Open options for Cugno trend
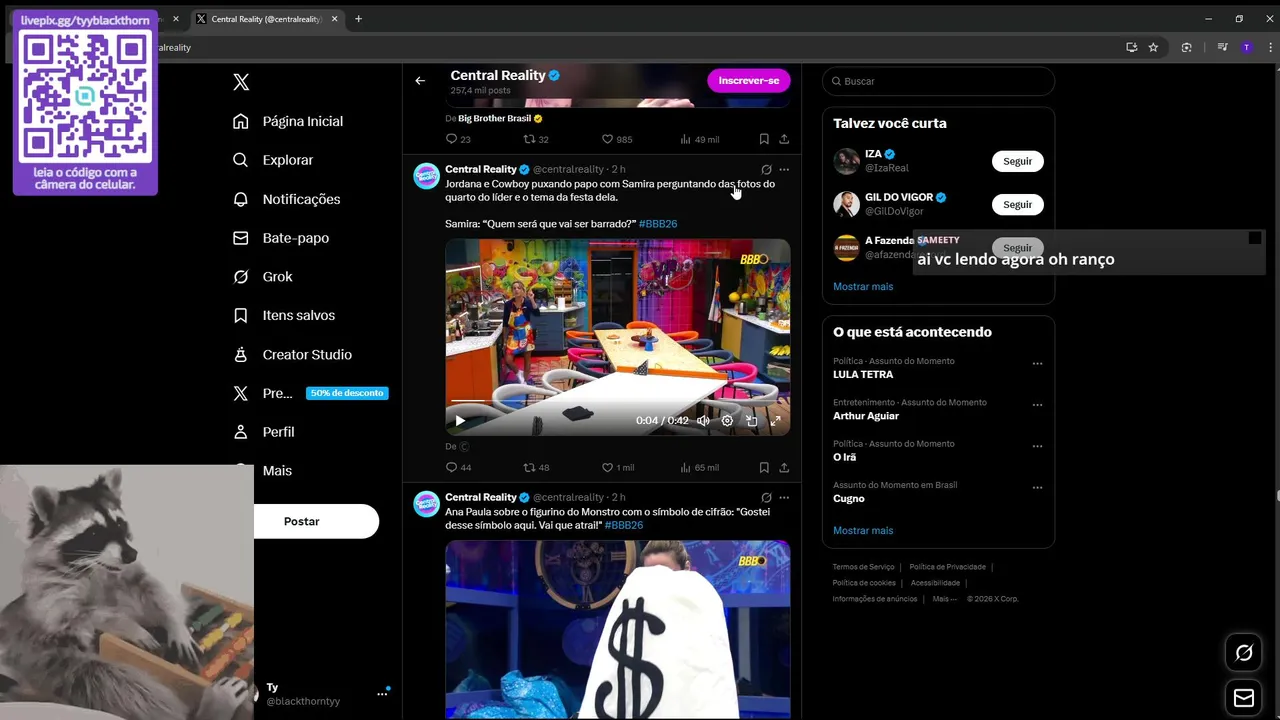 [1037, 488]
